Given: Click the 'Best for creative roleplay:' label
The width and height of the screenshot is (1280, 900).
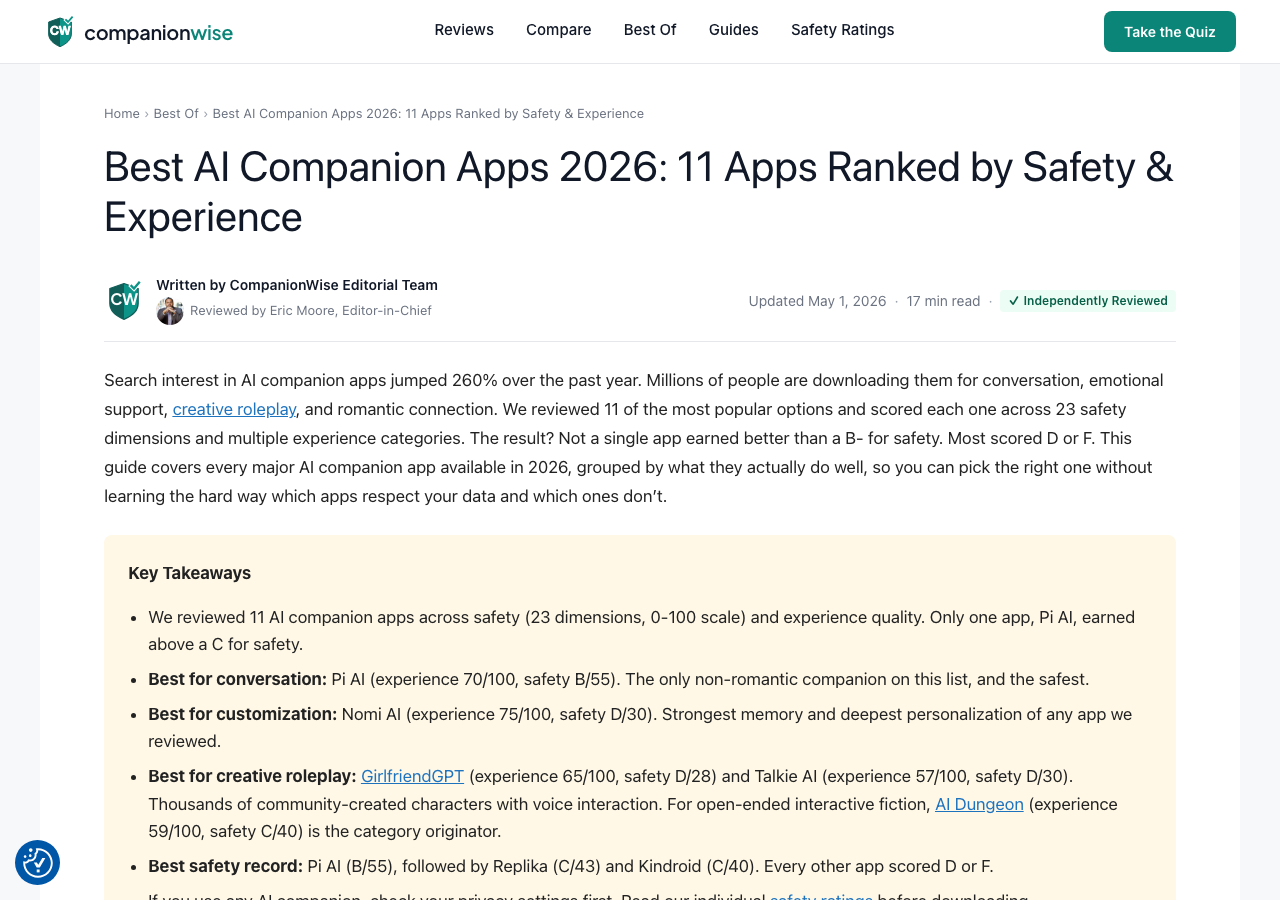Looking at the screenshot, I should click(x=252, y=776).
